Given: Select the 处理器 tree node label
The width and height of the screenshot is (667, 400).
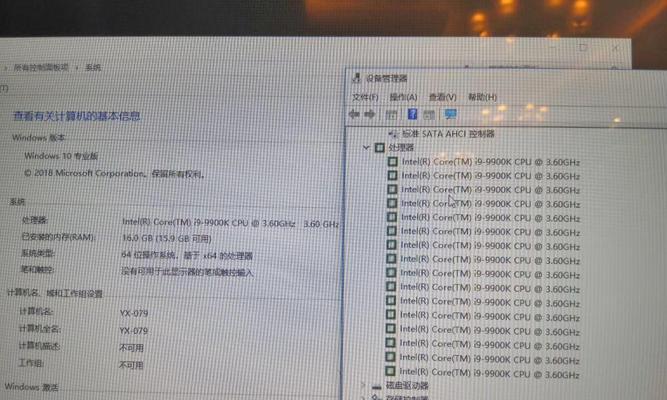Looking at the screenshot, I should point(401,148).
